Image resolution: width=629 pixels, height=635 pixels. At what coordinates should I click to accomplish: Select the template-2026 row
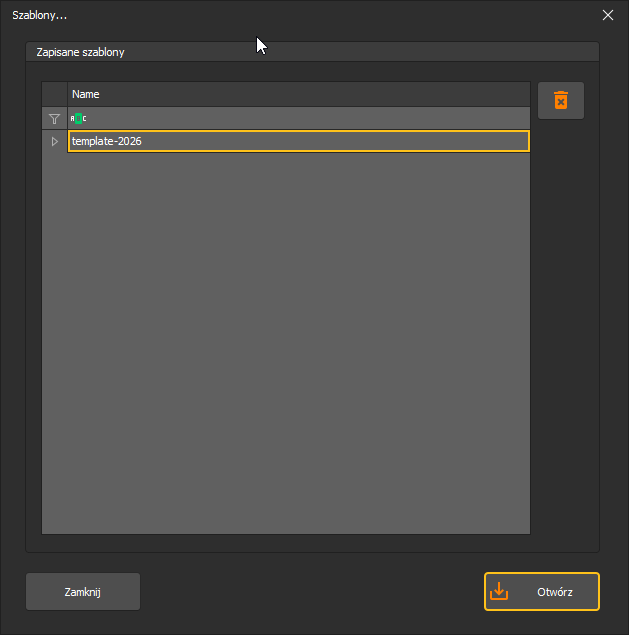(299, 141)
